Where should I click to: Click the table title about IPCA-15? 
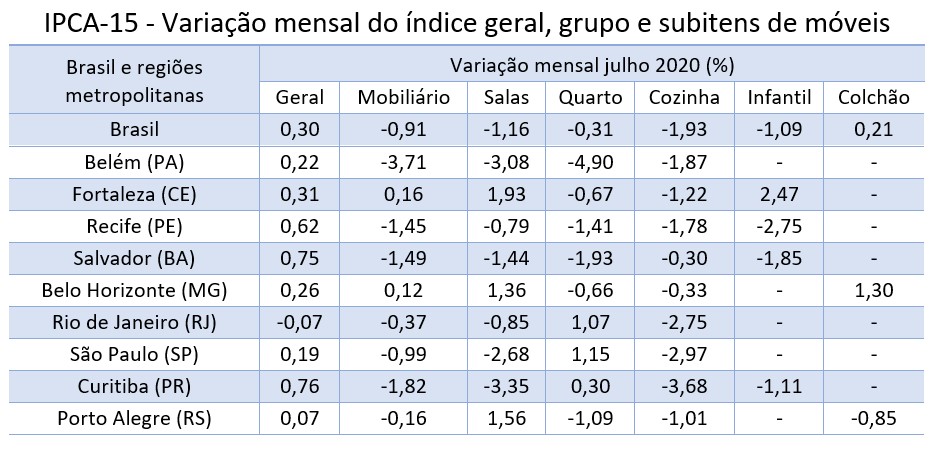pyautogui.click(x=467, y=22)
